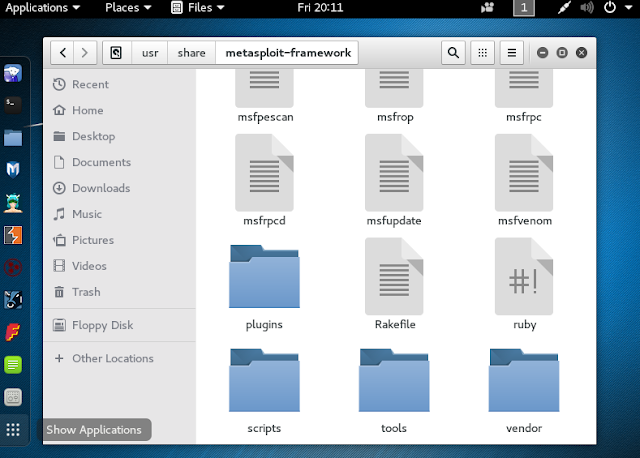Screen dimensions: 640x458
Task: Open the terminal icon in the dock
Action: tap(13, 105)
